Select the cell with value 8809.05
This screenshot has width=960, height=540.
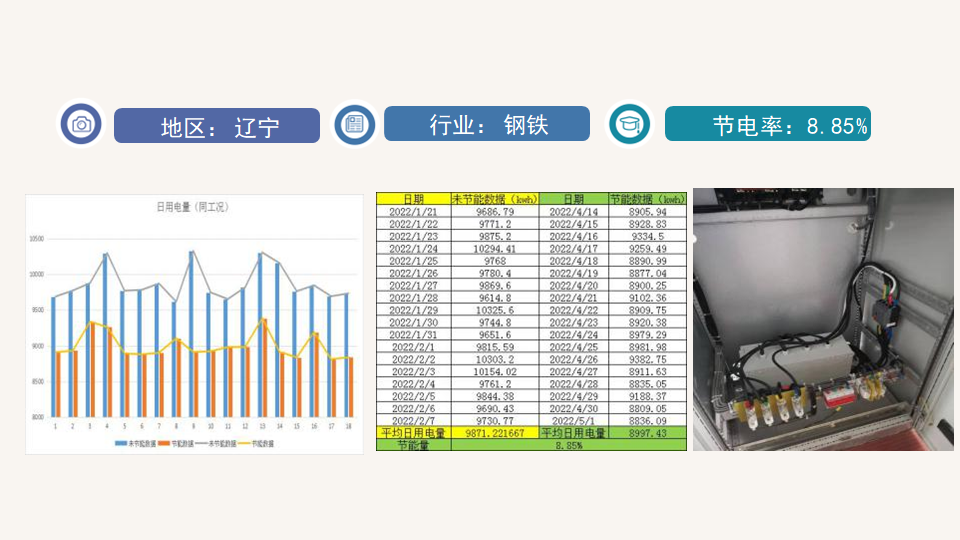648,408
